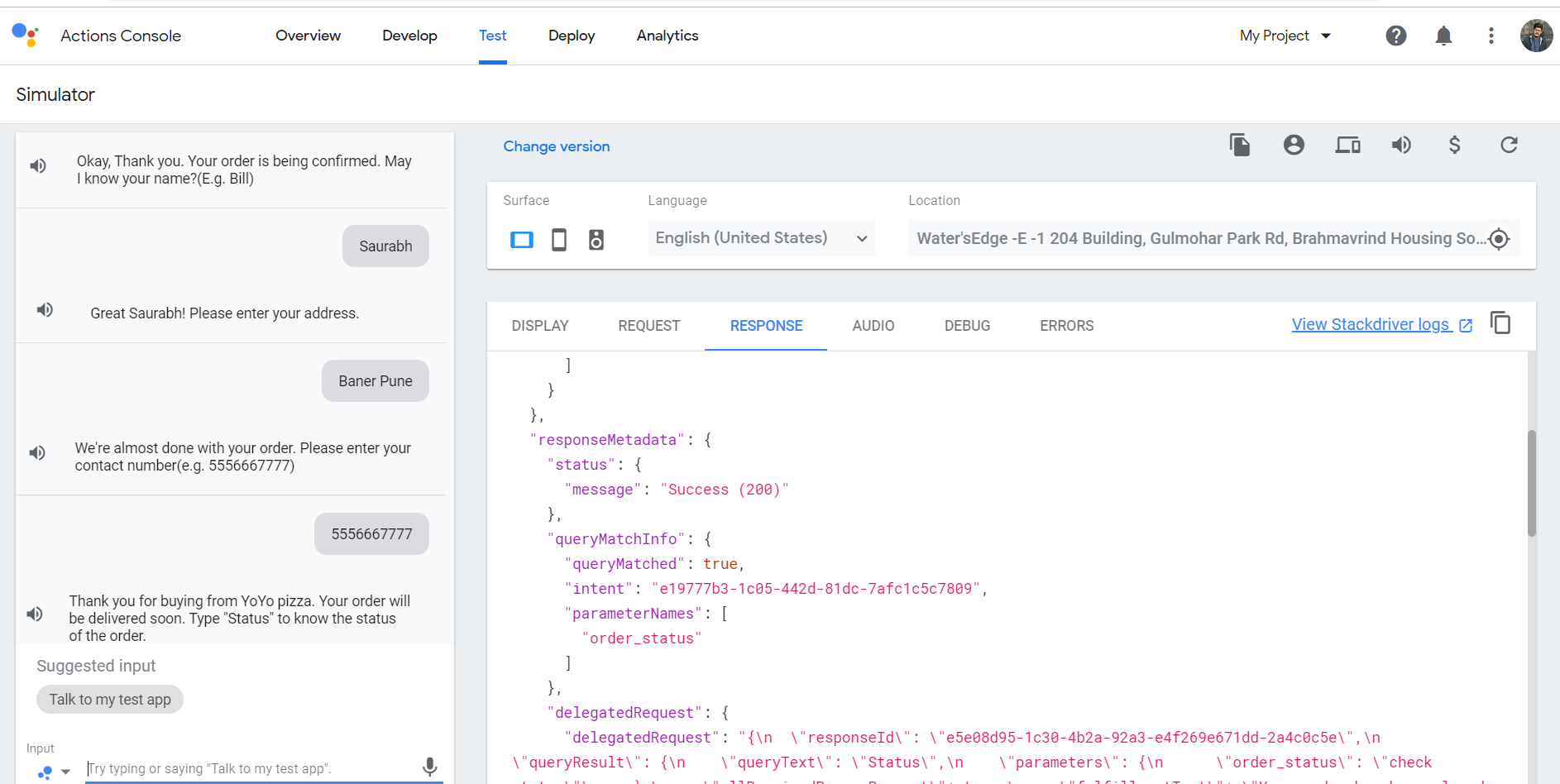1560x784 pixels.
Task: Click the device settings icon
Action: point(1347,145)
